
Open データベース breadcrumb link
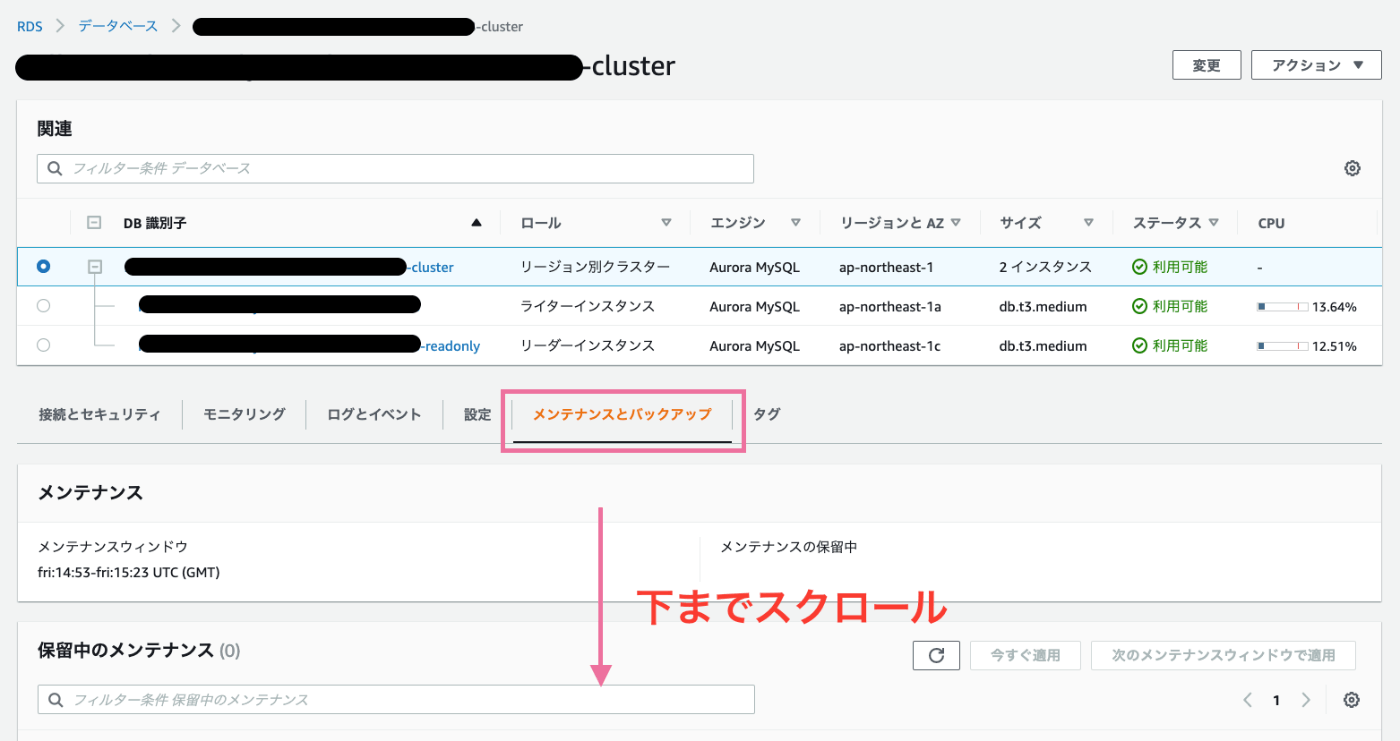[118, 27]
